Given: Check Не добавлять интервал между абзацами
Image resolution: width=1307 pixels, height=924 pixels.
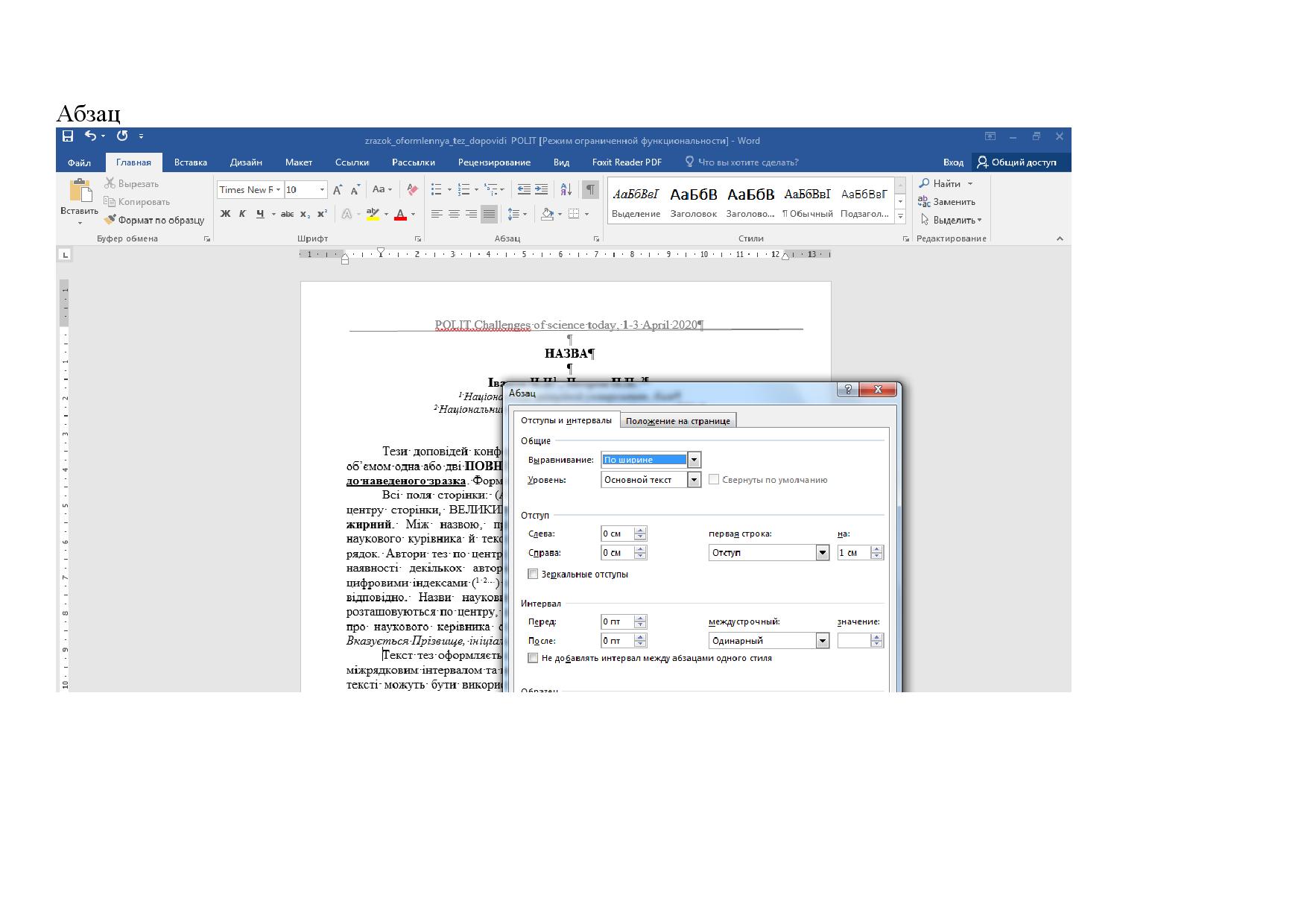Looking at the screenshot, I should (533, 658).
